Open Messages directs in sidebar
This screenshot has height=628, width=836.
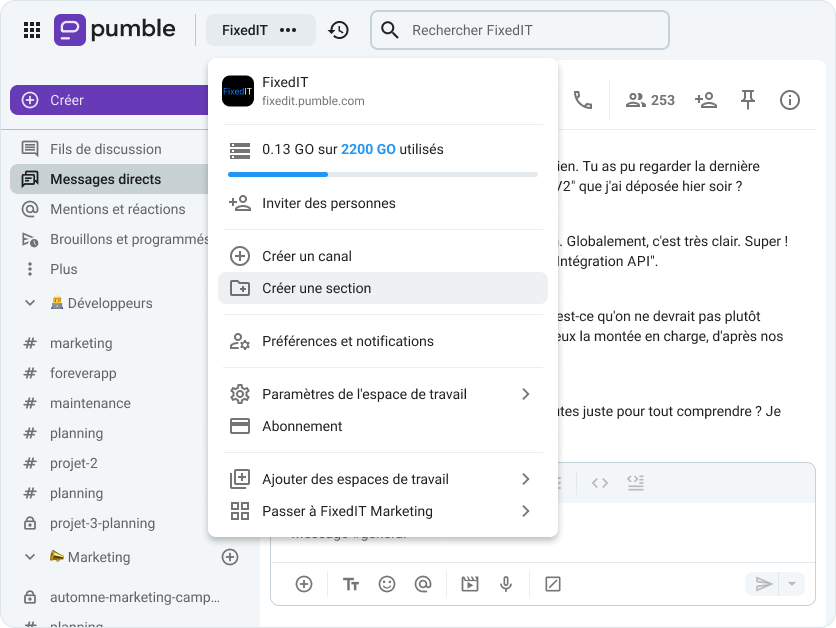[x=105, y=179]
